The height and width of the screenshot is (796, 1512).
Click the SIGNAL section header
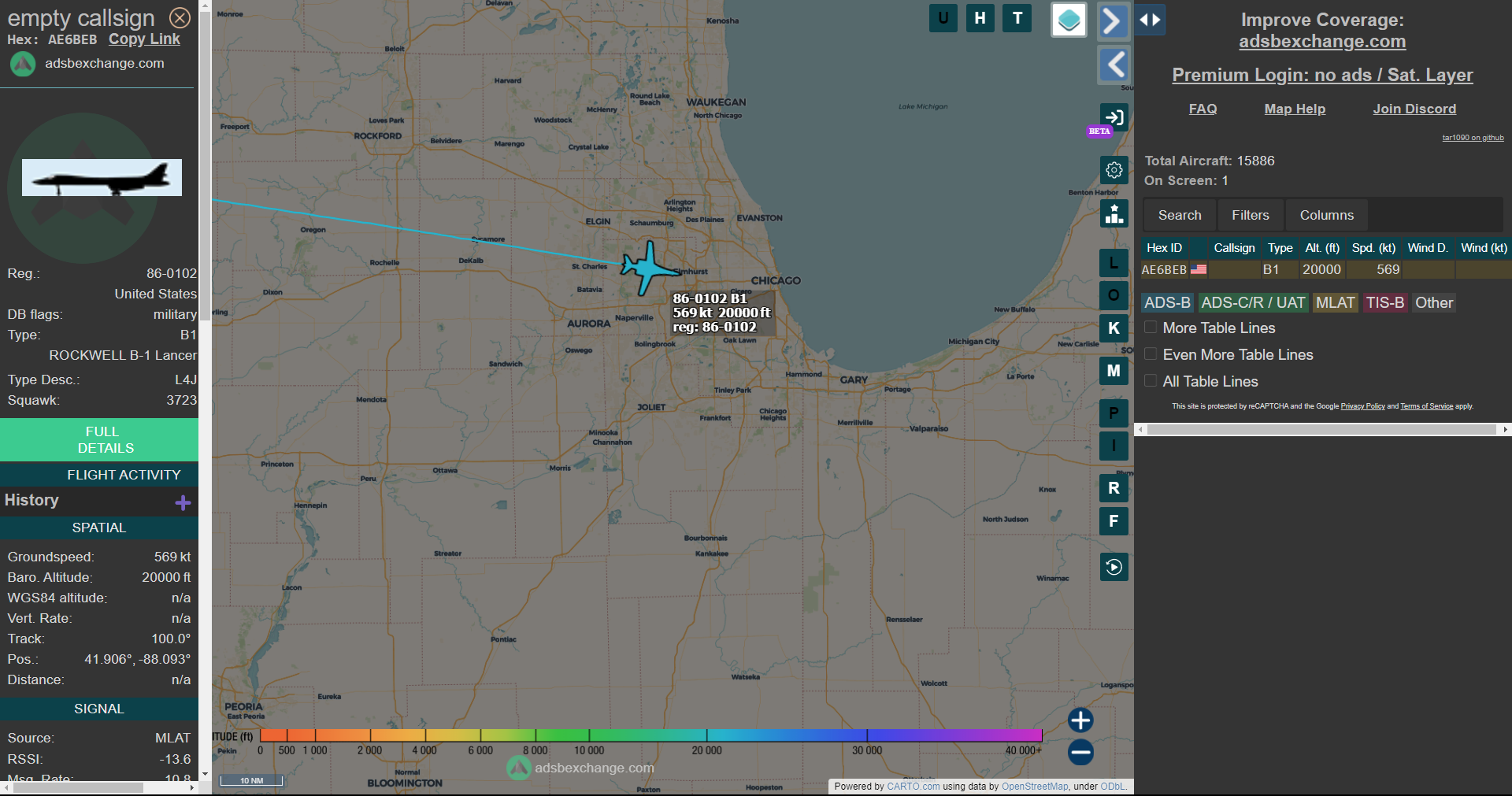click(99, 709)
